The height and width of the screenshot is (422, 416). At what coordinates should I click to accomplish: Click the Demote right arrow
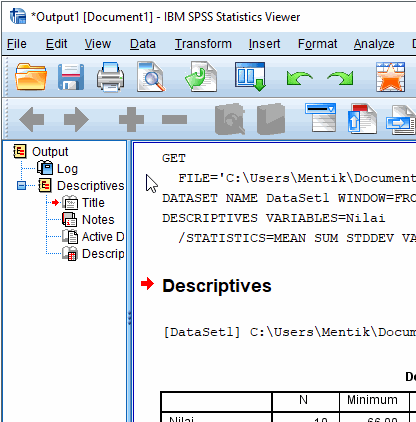[x=76, y=119]
